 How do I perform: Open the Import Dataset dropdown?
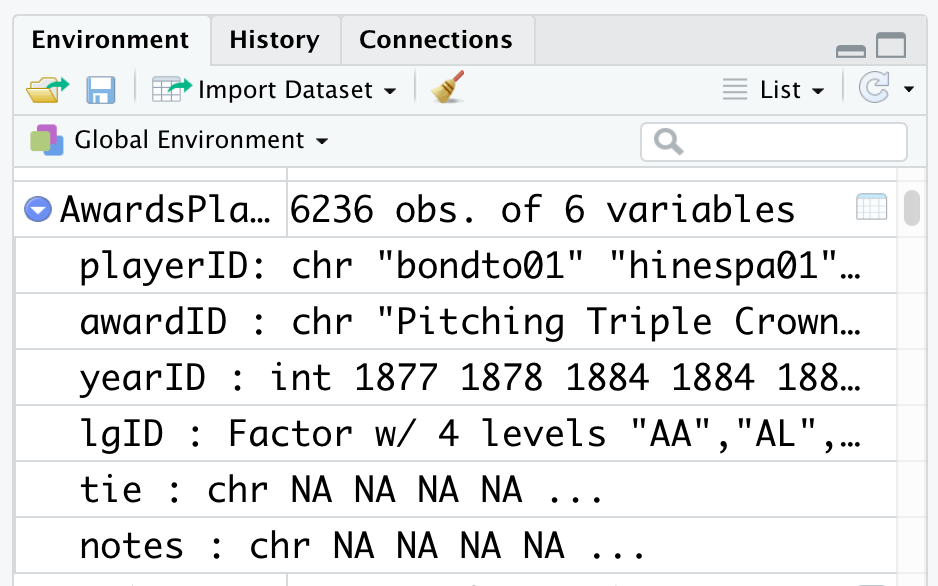pos(298,90)
